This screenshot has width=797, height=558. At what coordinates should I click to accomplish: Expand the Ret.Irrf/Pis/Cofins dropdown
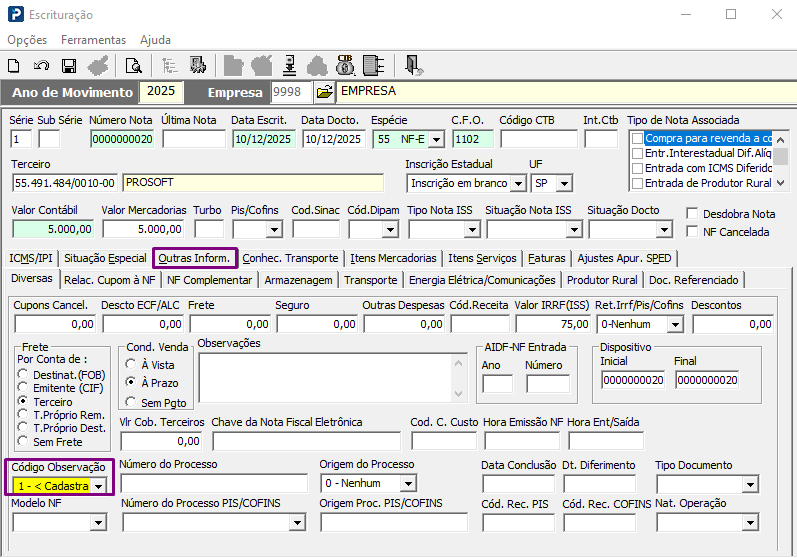[676, 324]
